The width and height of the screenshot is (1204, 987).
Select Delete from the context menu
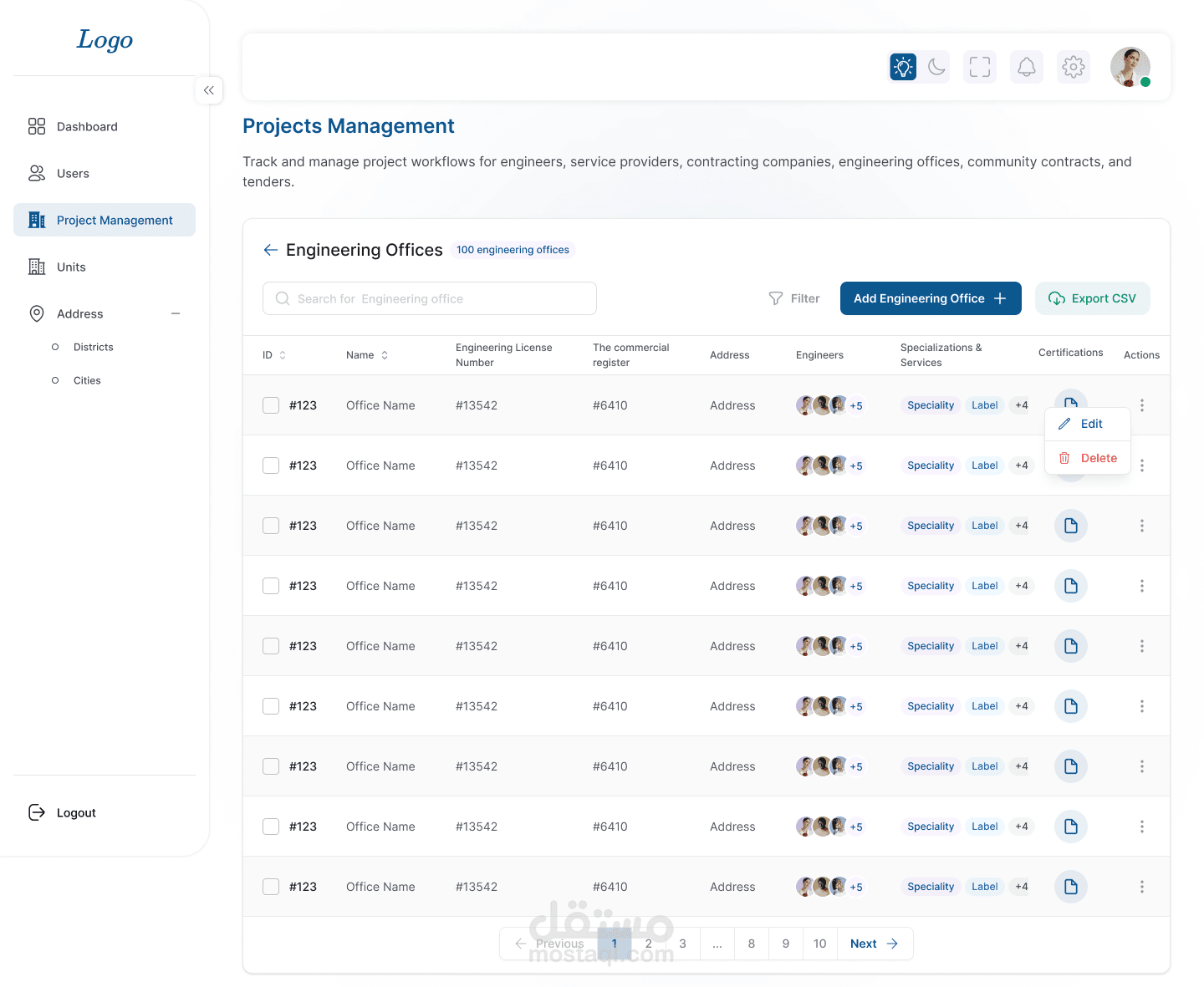point(1088,458)
